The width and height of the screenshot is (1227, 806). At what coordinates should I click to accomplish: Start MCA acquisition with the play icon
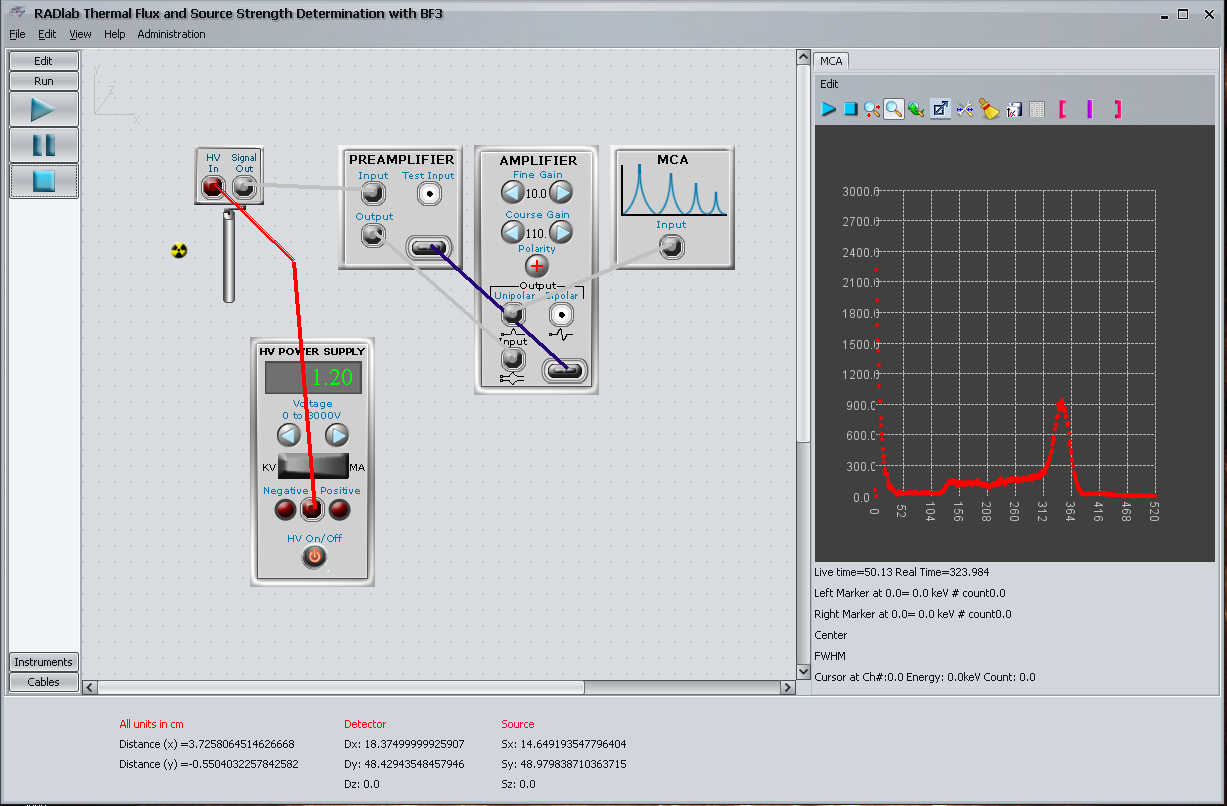click(828, 109)
